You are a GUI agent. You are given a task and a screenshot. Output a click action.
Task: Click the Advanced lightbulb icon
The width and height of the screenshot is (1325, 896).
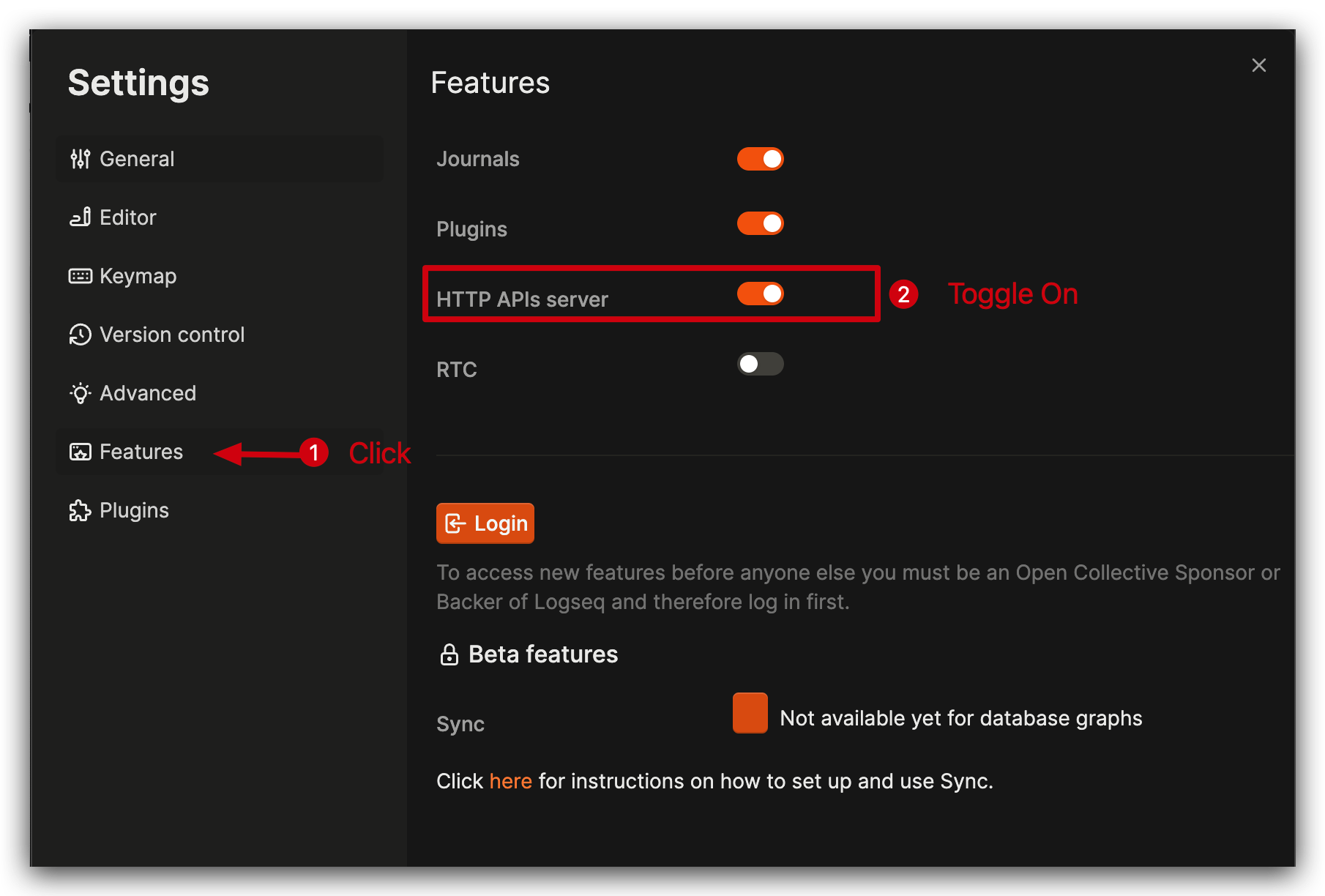coord(81,393)
